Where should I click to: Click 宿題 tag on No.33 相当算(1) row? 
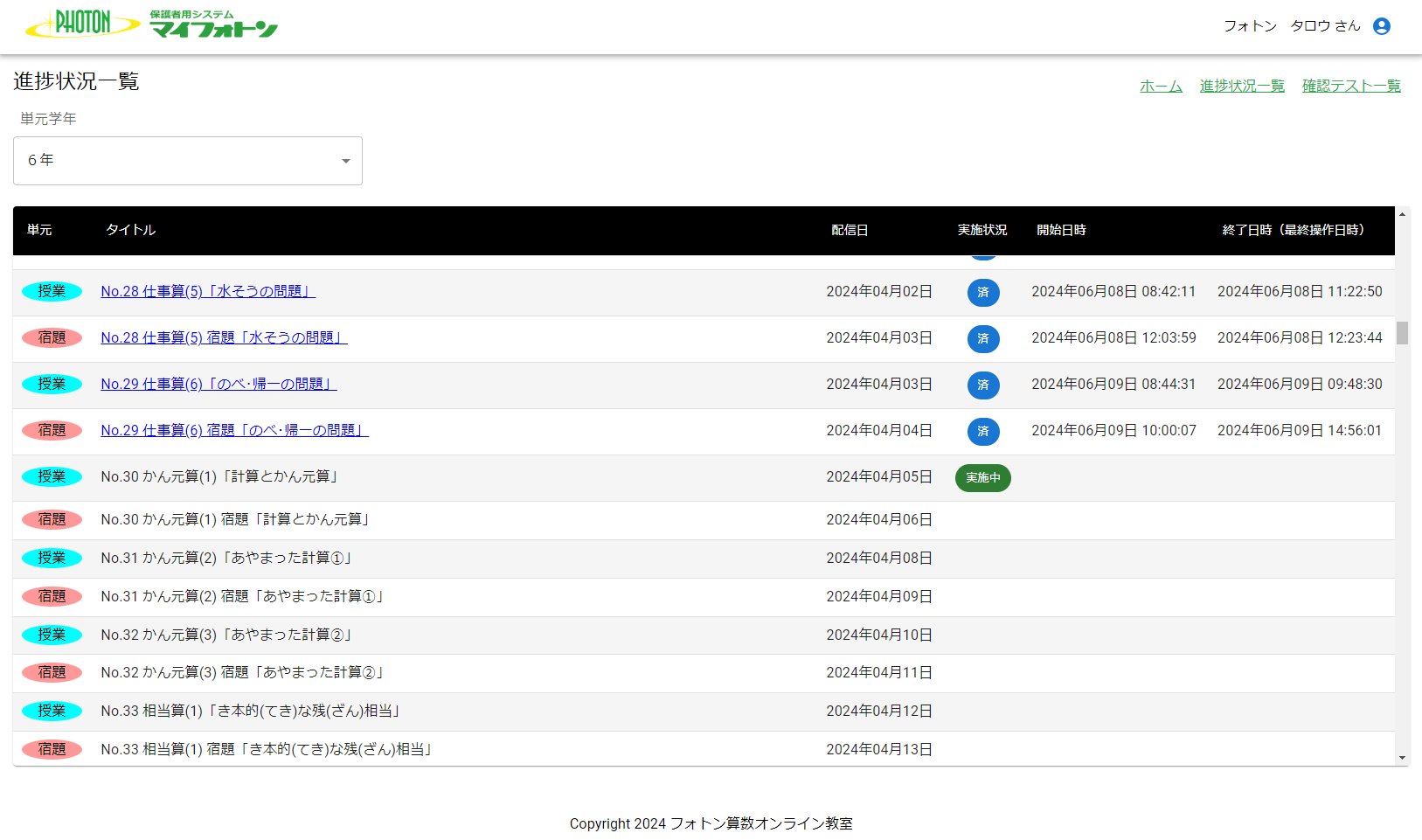pos(52,749)
